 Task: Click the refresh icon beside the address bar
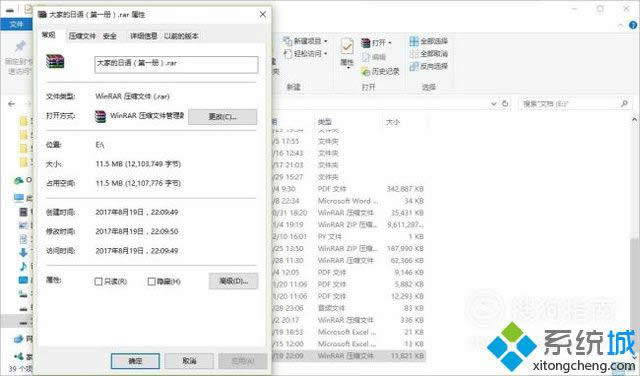pyautogui.click(x=505, y=104)
